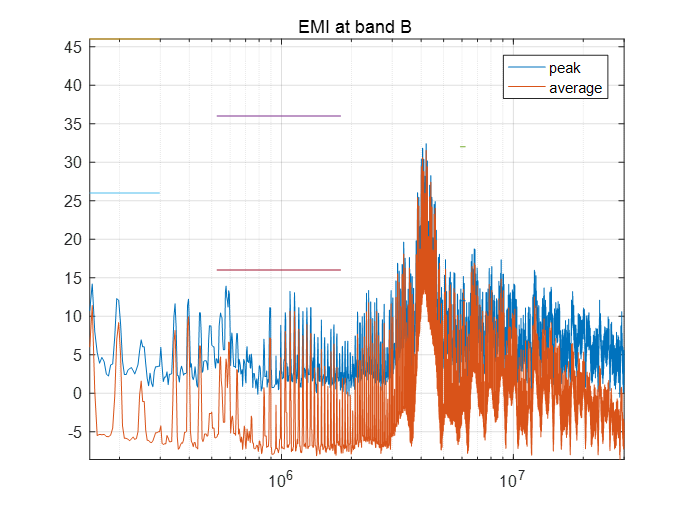Click the -5 y-axis tick label
Viewport: 690px width, 517px height.
click(74, 432)
